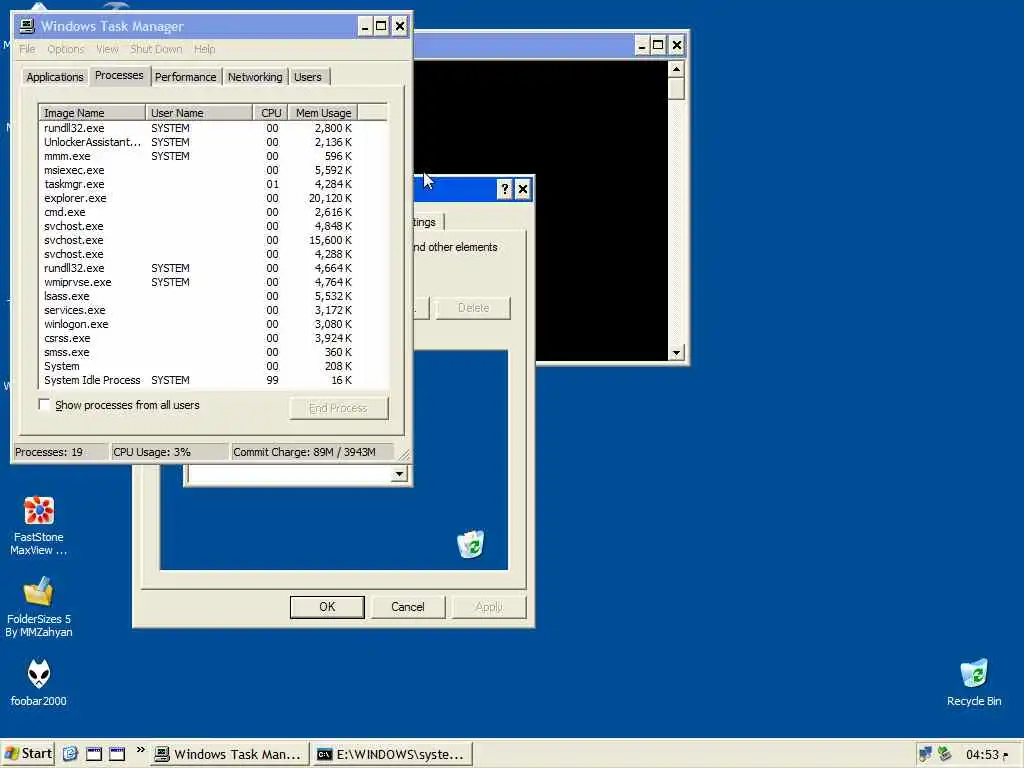Select the foobar2000 desktop icon
1024x768 pixels.
coord(39,682)
